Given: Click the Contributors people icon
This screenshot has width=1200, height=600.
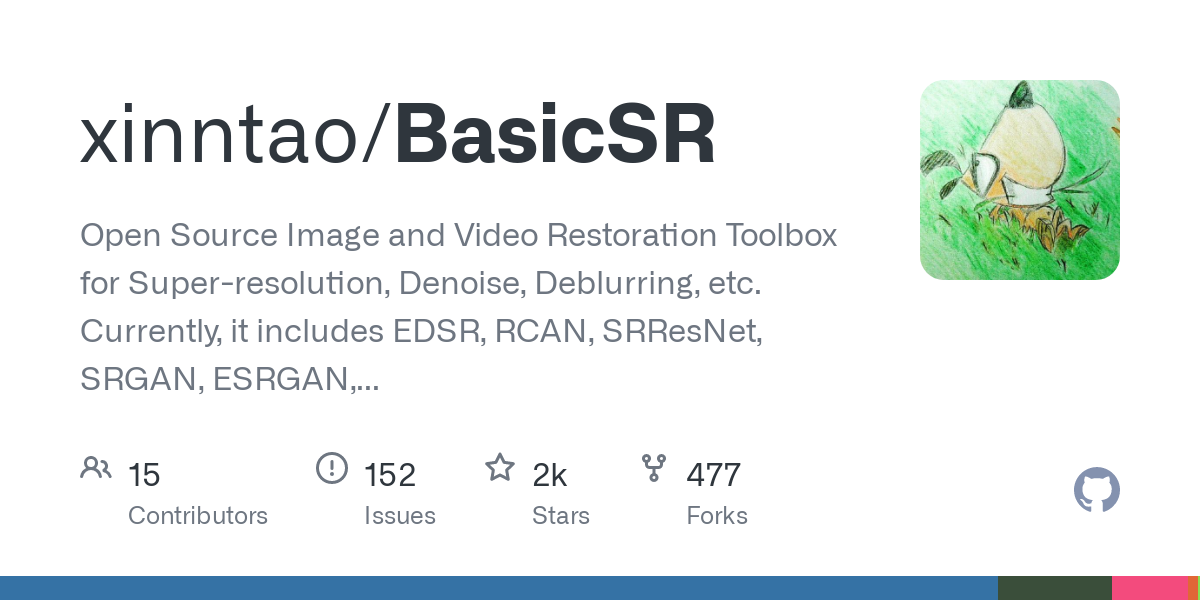Looking at the screenshot, I should click(x=96, y=467).
